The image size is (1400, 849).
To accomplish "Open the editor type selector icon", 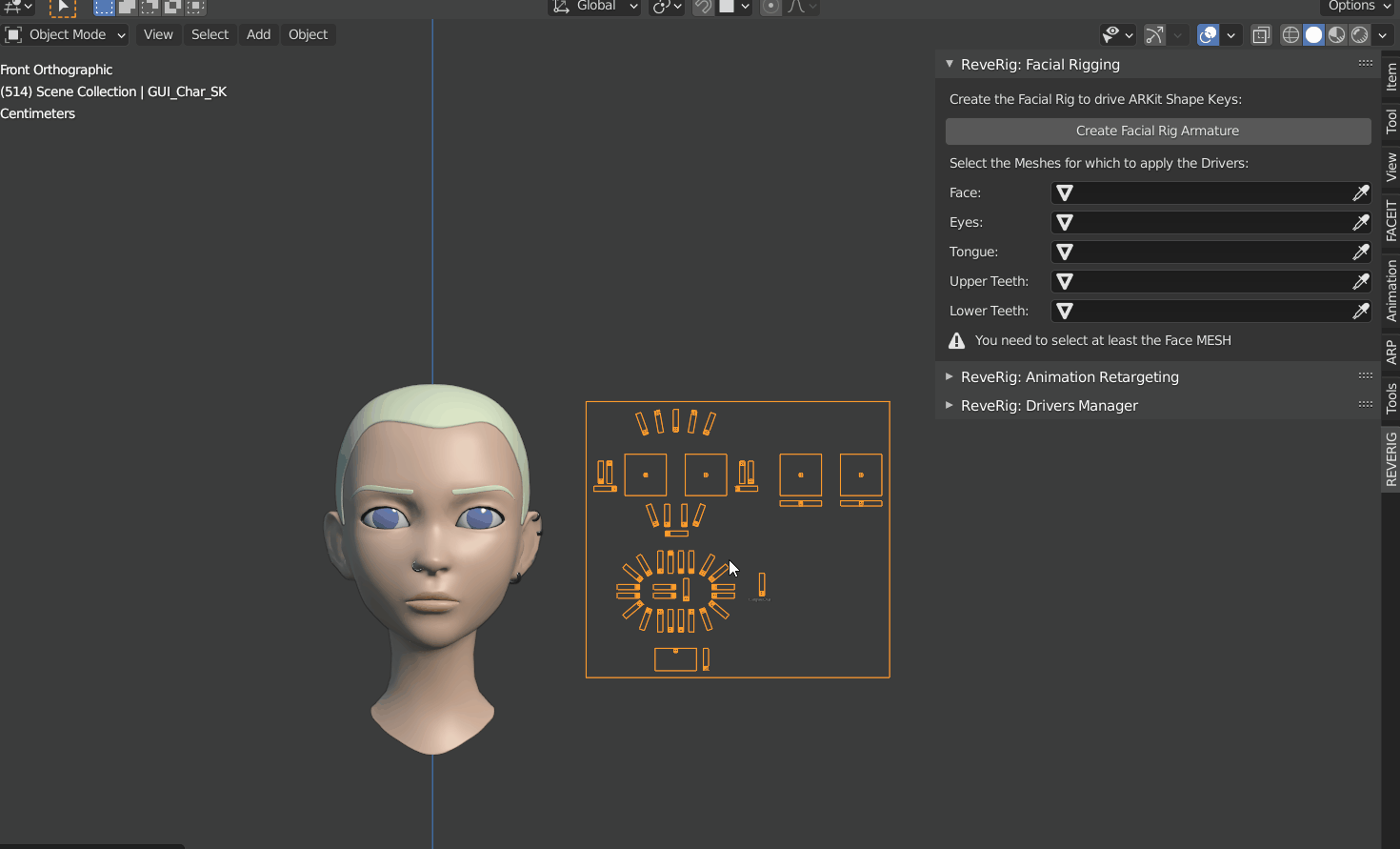I will 14,8.
